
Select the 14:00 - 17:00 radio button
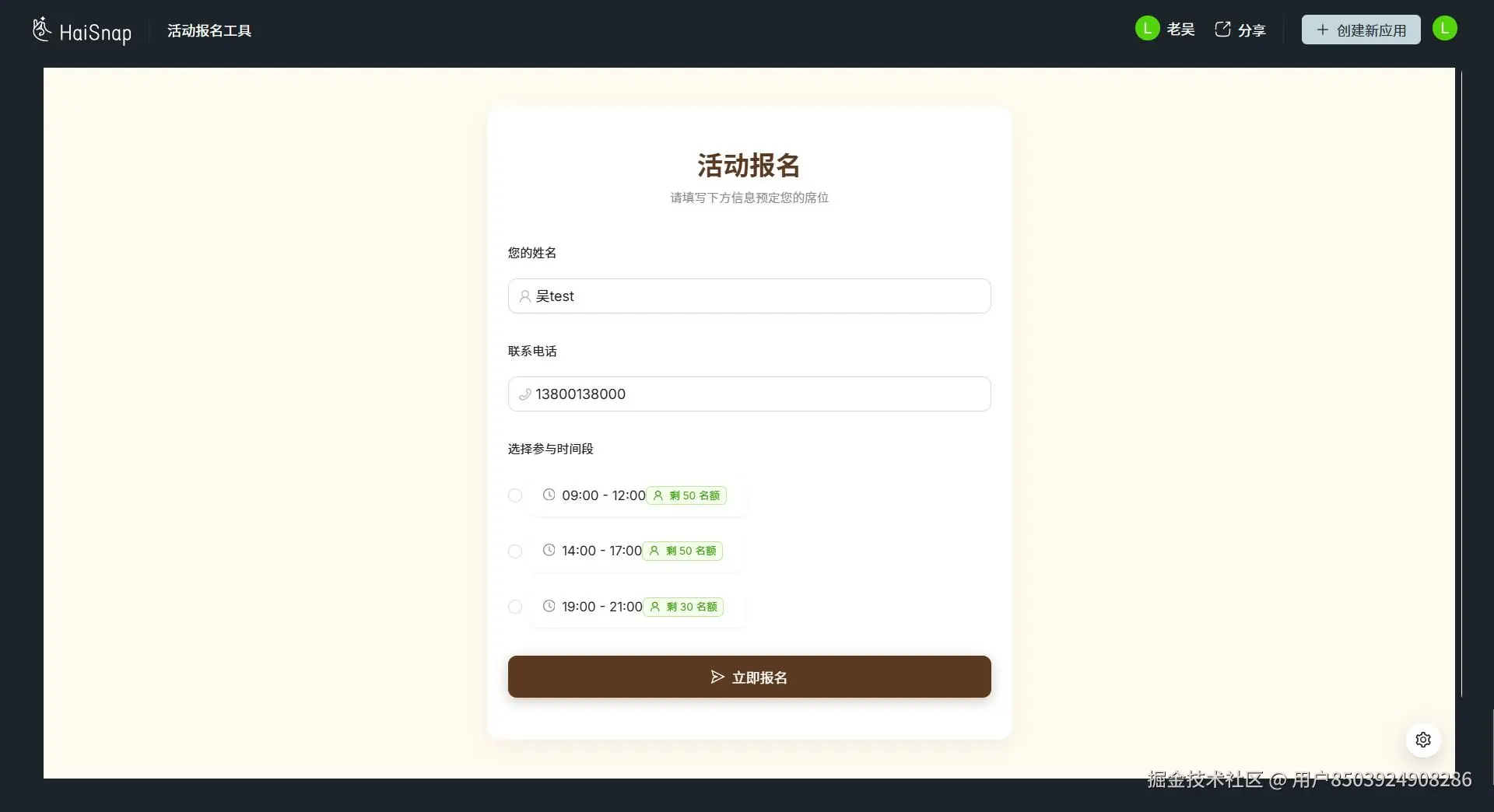pyautogui.click(x=515, y=551)
